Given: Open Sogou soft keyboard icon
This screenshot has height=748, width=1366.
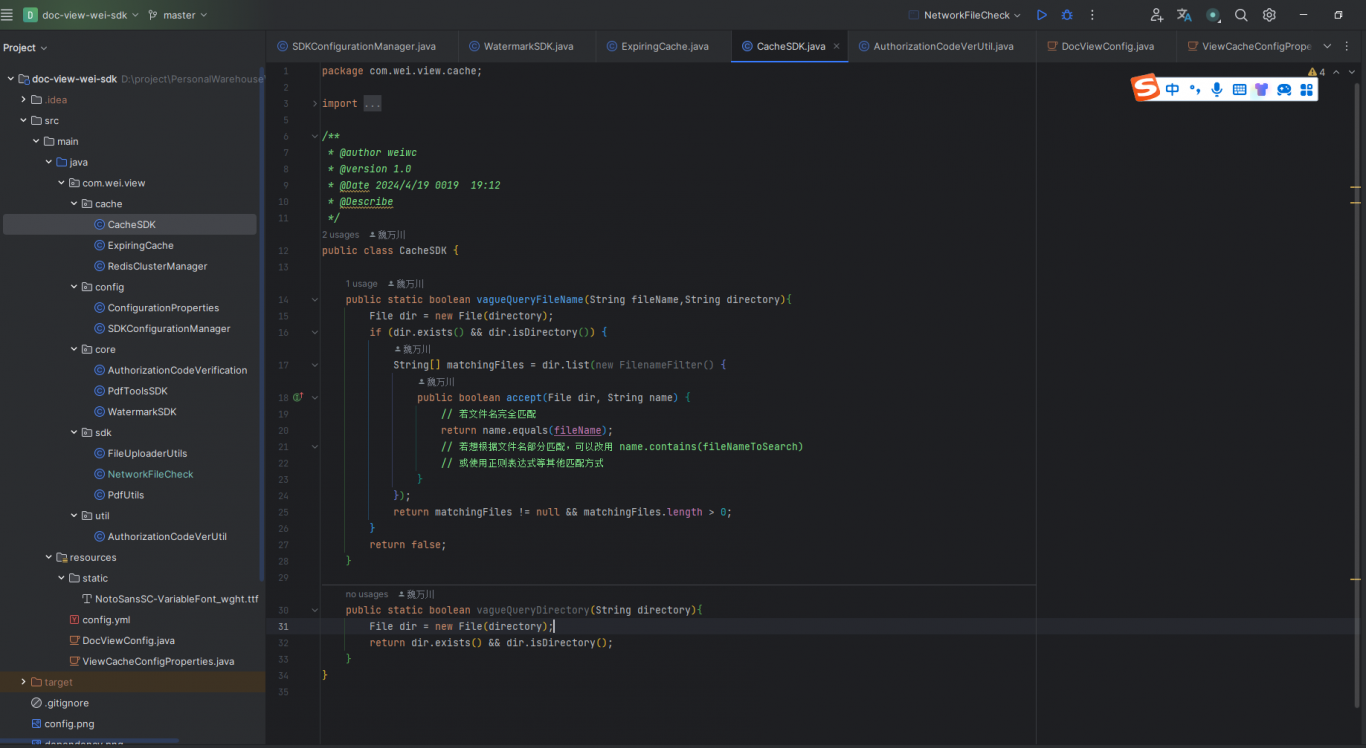Looking at the screenshot, I should (1239, 89).
